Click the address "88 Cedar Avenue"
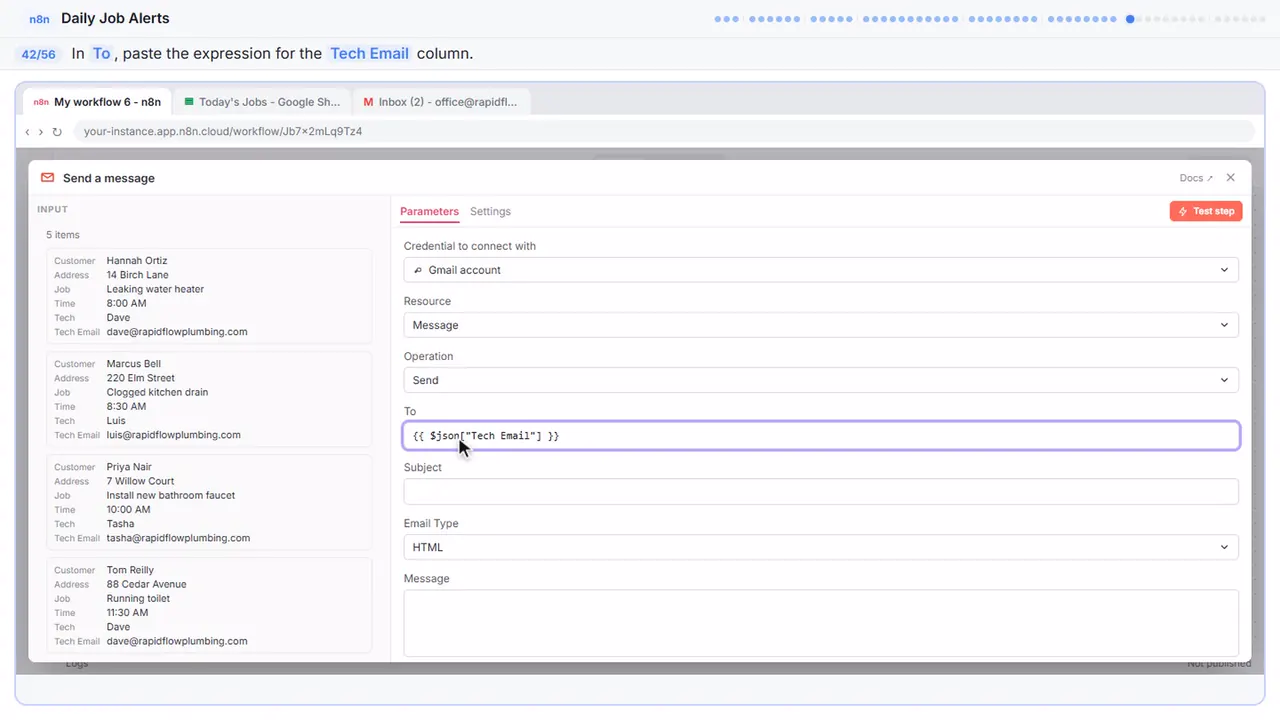Screen dimensions: 1280x720 click(x=147, y=584)
